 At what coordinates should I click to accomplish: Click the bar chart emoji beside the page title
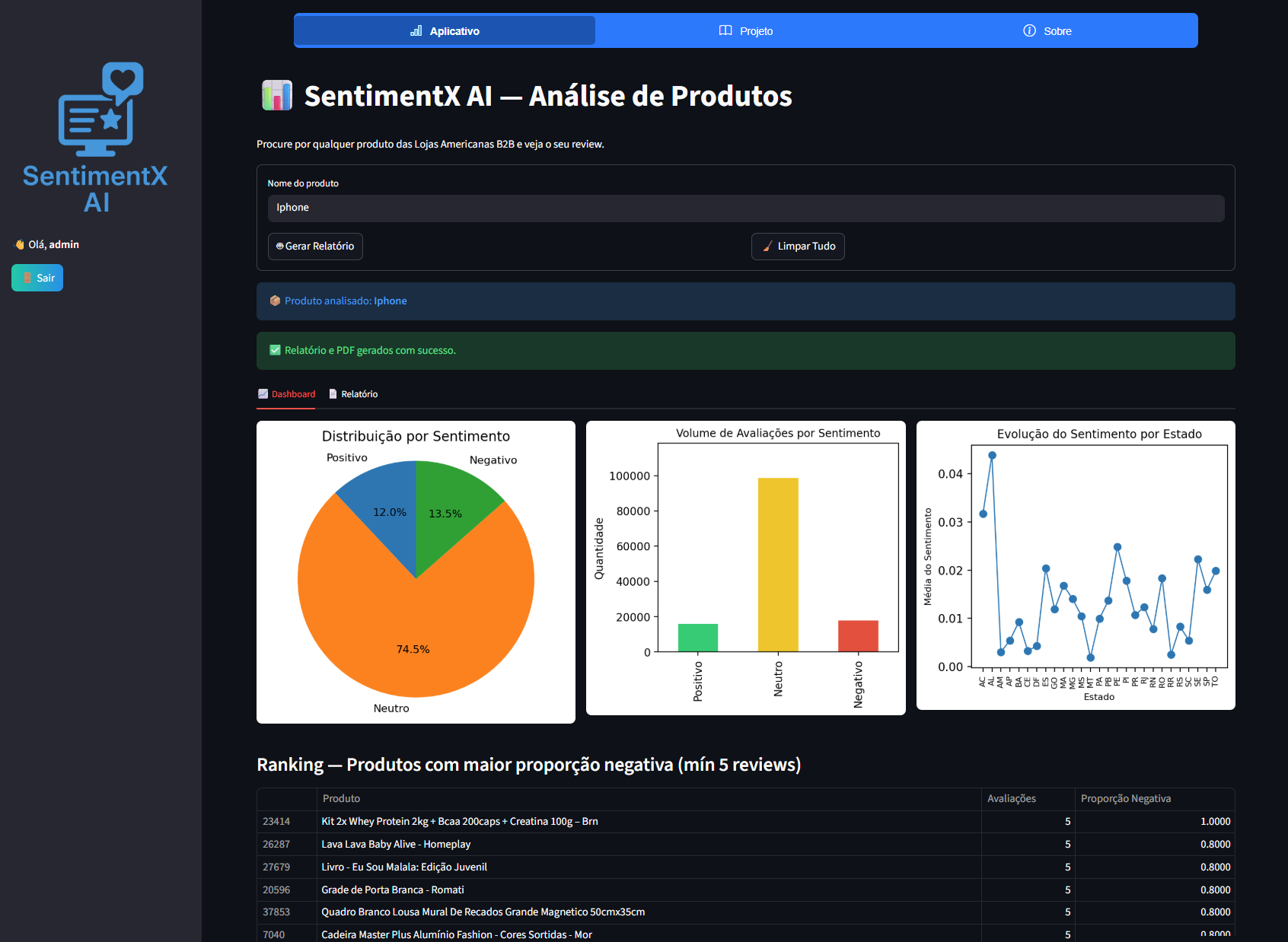277,96
